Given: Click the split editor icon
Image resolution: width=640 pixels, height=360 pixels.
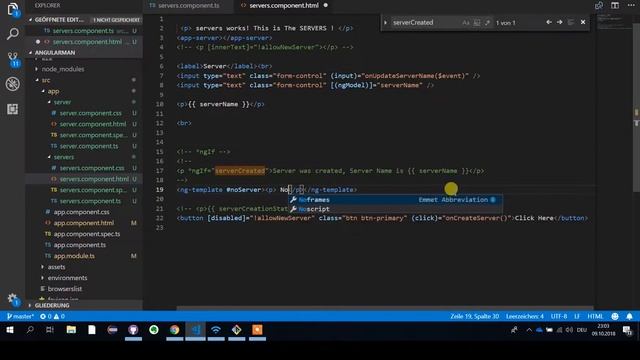Looking at the screenshot, I should pos(615,5).
